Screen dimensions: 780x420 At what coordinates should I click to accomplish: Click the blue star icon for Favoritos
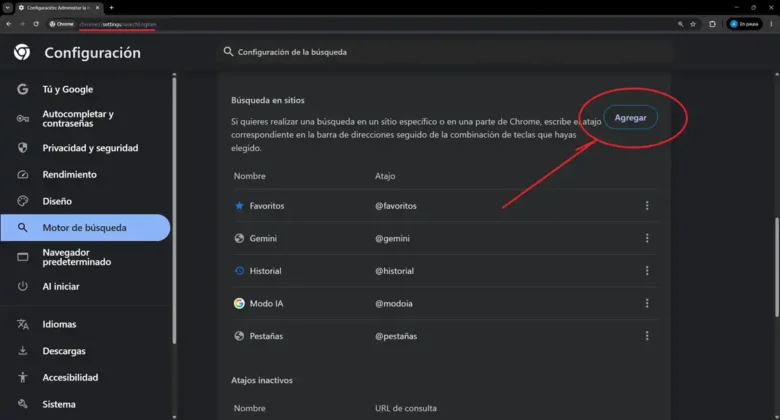tap(239, 206)
